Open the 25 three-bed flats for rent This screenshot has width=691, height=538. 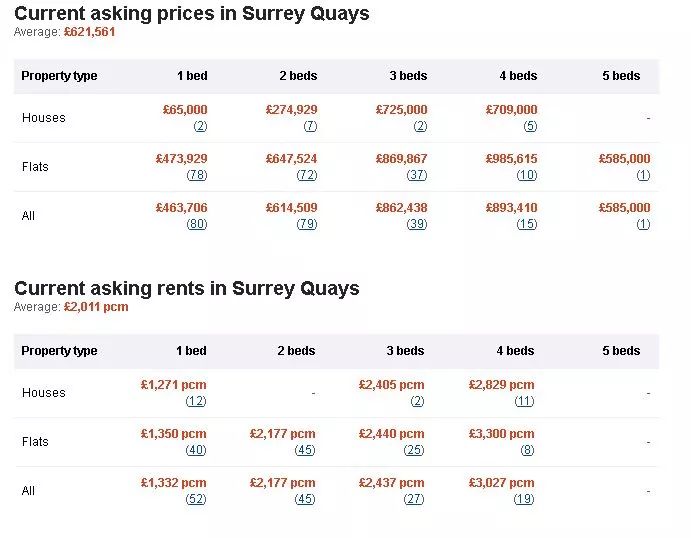(414, 450)
